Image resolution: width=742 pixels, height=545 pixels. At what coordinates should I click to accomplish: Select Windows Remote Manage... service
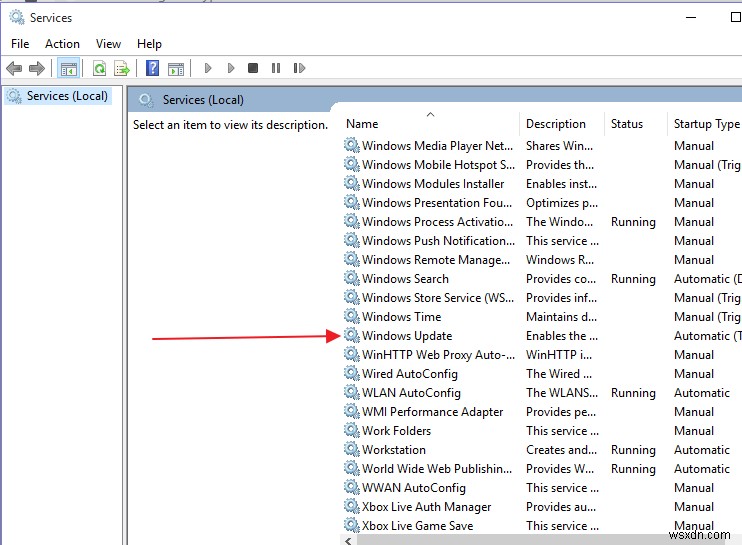coord(436,260)
